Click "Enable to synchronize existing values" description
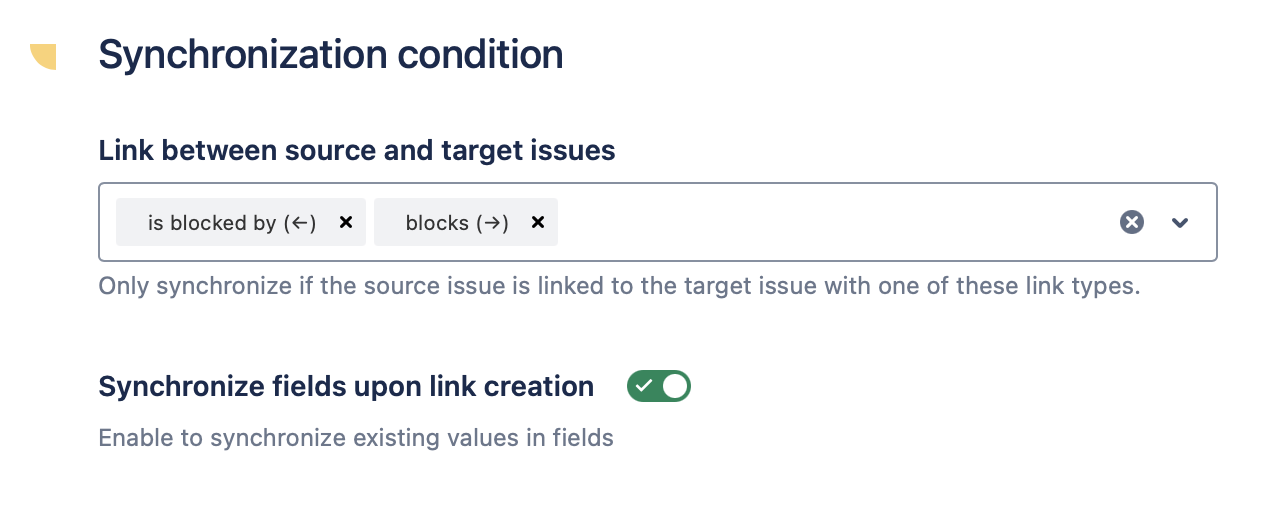 coord(355,438)
